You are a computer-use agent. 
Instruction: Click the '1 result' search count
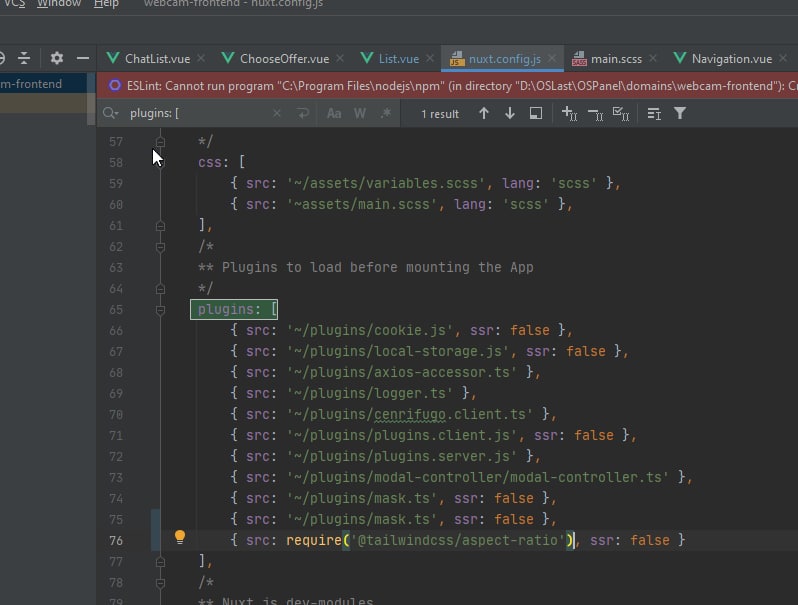(440, 114)
